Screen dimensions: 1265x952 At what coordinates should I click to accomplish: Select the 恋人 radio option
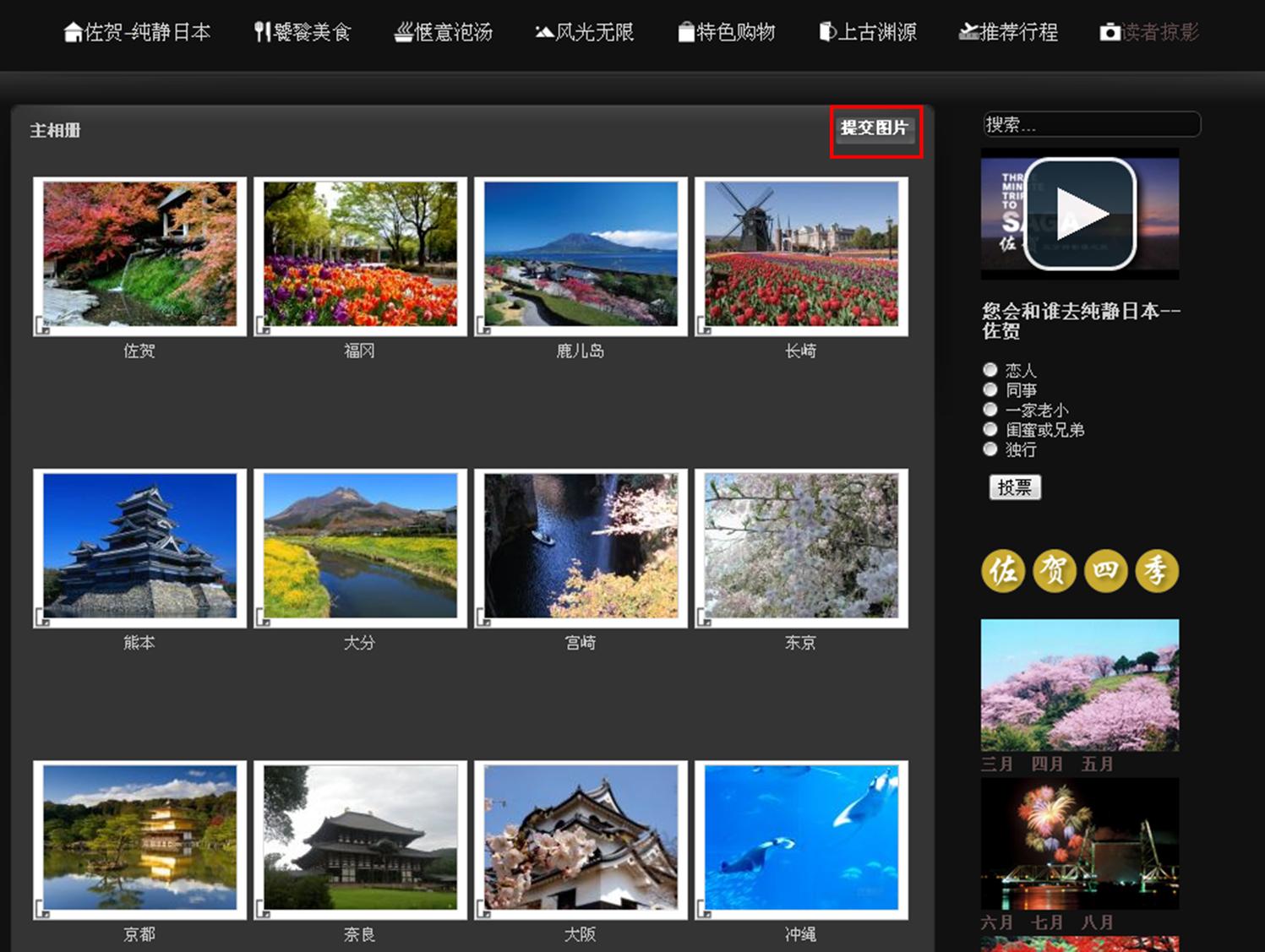pyautogui.click(x=990, y=370)
